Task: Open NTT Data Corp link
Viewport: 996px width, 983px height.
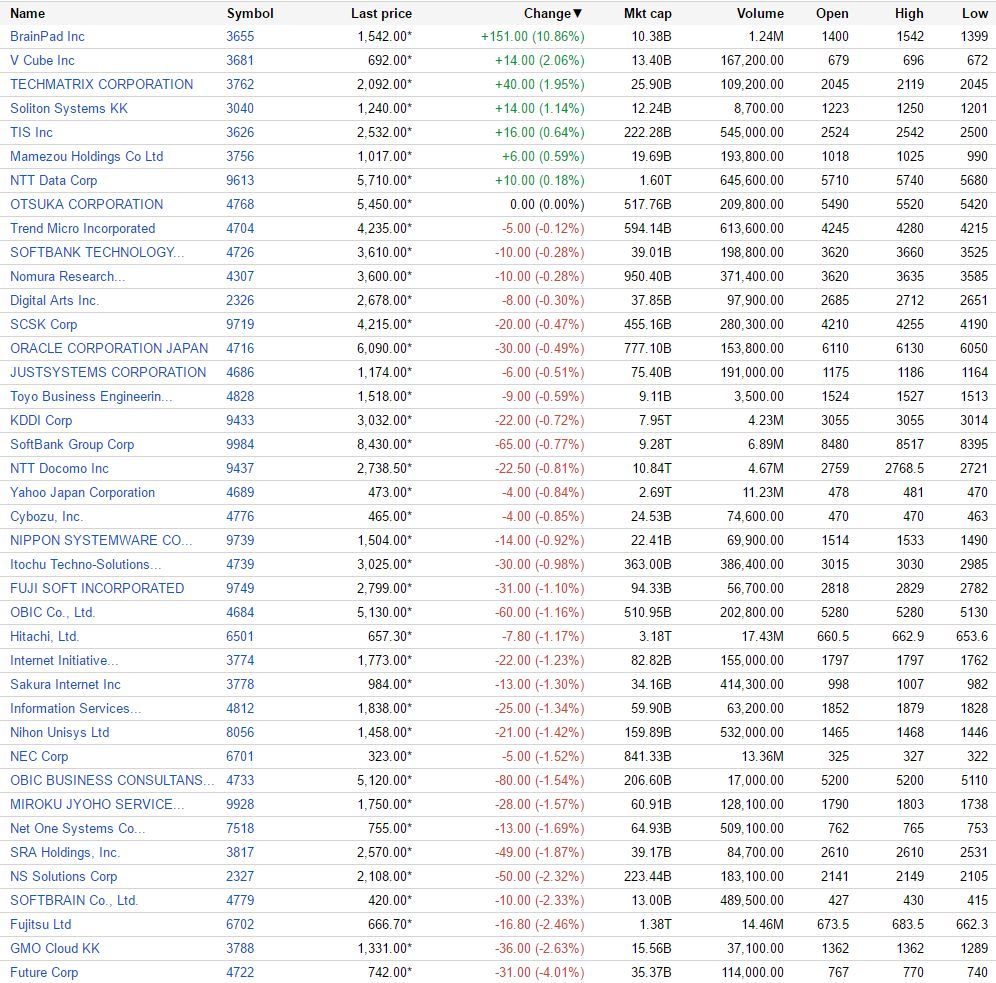Action: tap(53, 180)
